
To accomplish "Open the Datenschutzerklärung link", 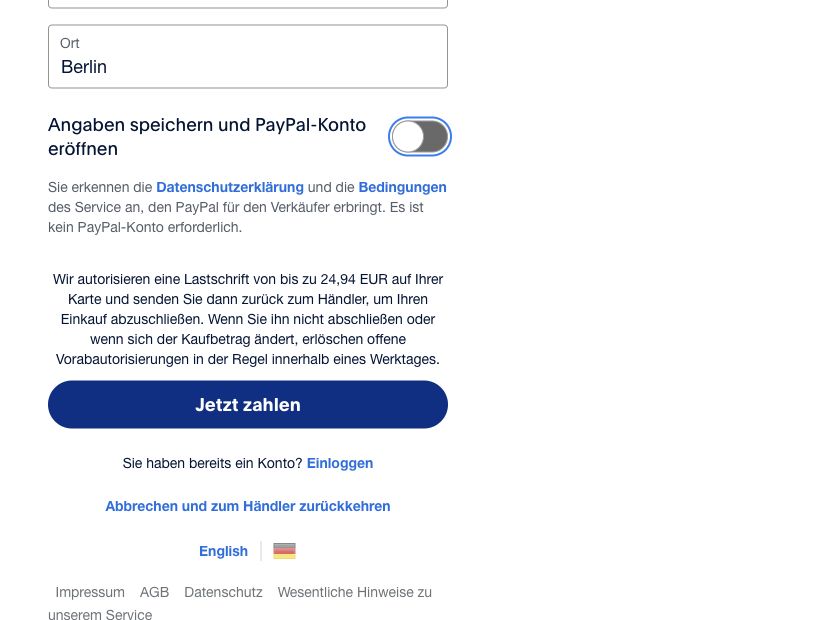I will pos(230,187).
